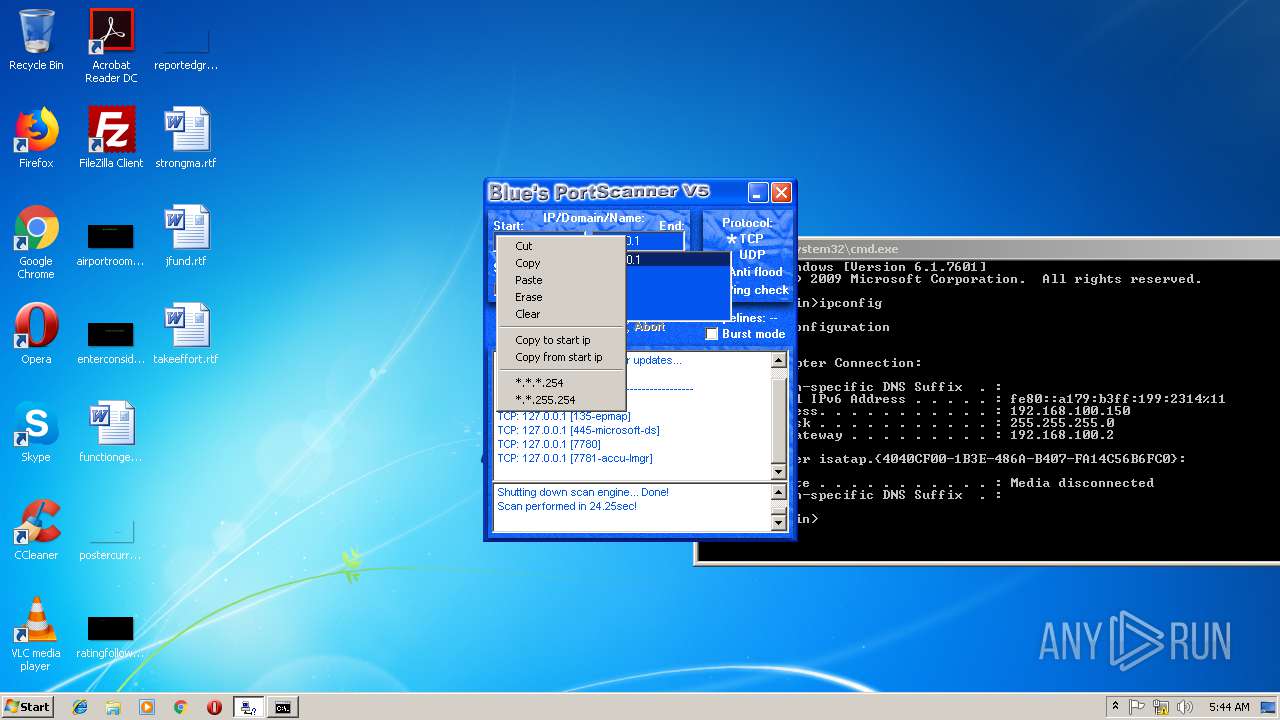Open Windows Explorer folder in taskbar
This screenshot has width=1280, height=720.
pyautogui.click(x=113, y=707)
